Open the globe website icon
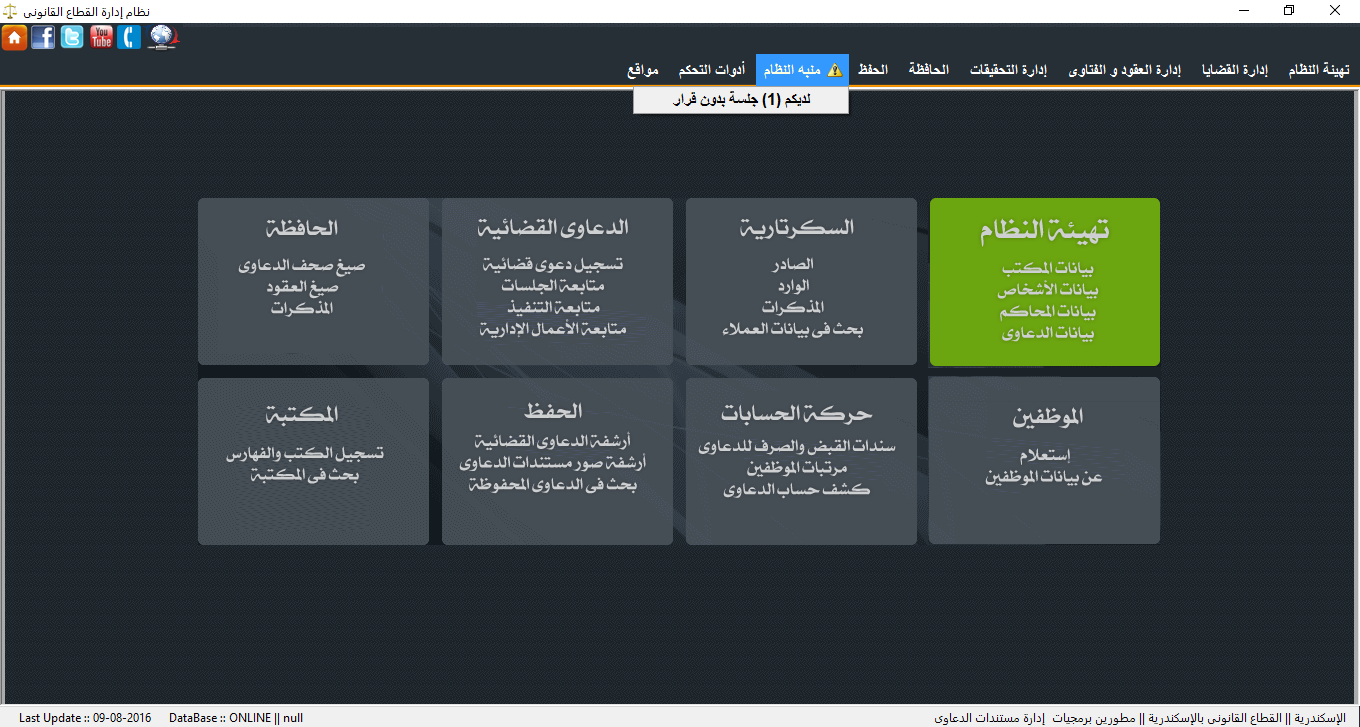The height and width of the screenshot is (727, 1360). [x=163, y=38]
